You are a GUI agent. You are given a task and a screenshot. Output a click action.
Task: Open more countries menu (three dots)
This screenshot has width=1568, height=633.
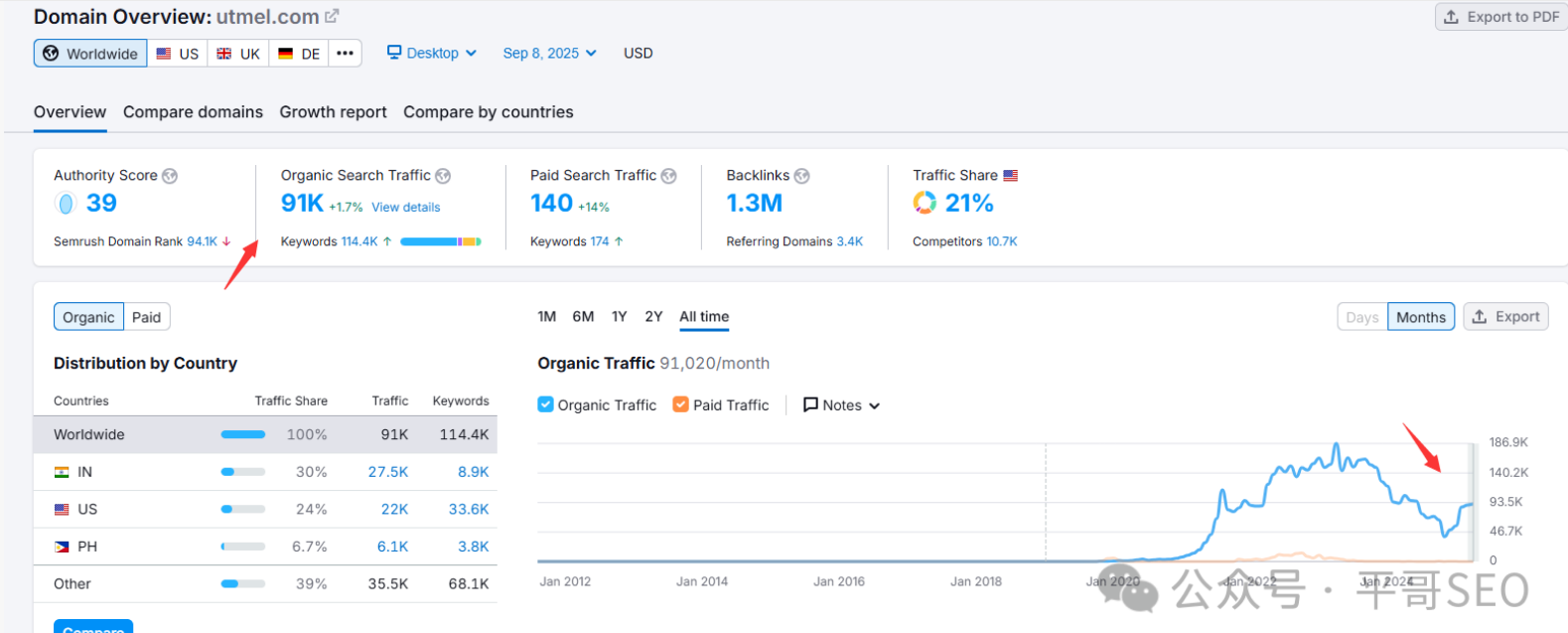[345, 54]
